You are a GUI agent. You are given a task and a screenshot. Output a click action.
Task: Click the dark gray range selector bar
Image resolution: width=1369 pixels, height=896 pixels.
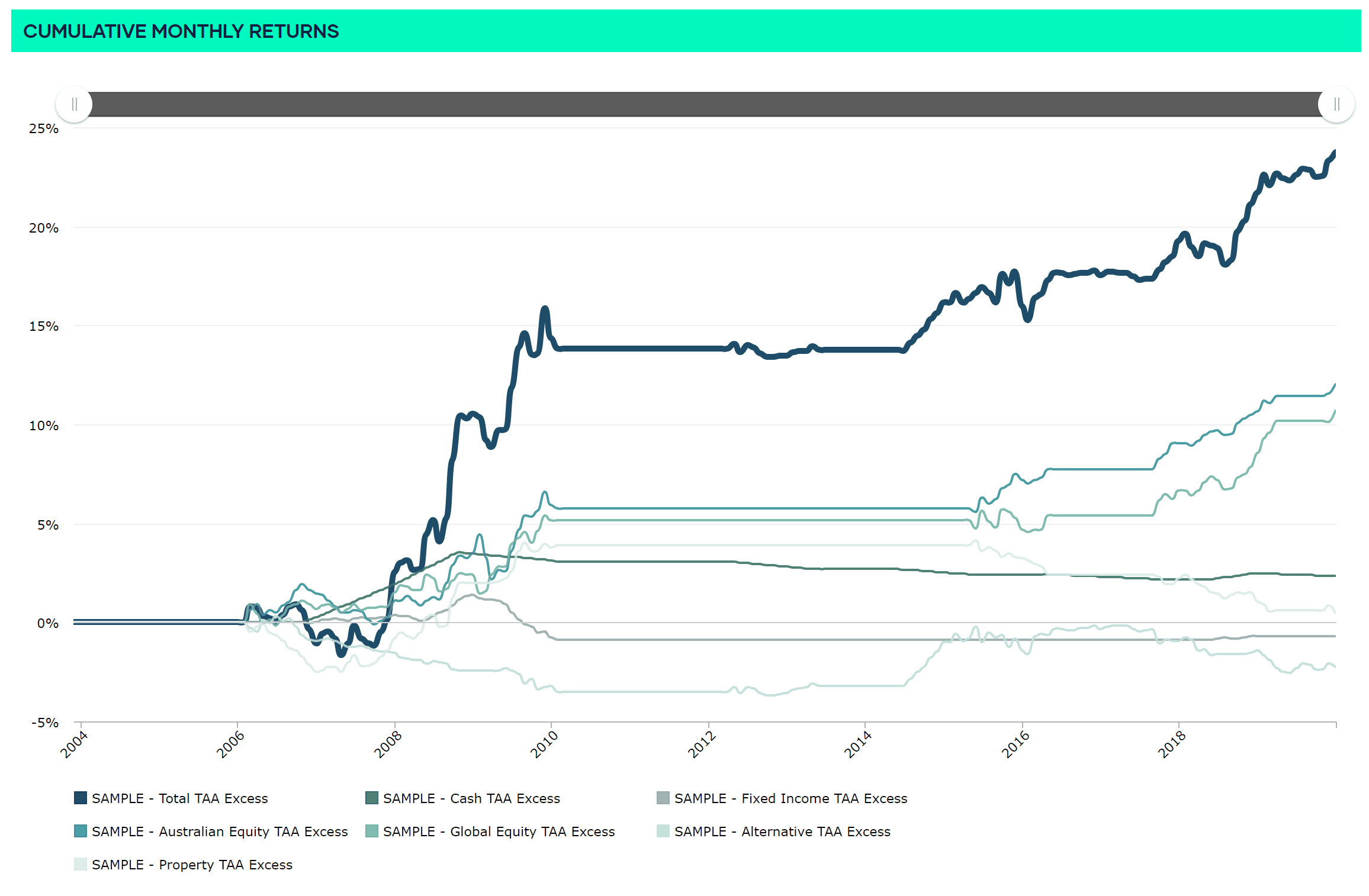point(705,104)
